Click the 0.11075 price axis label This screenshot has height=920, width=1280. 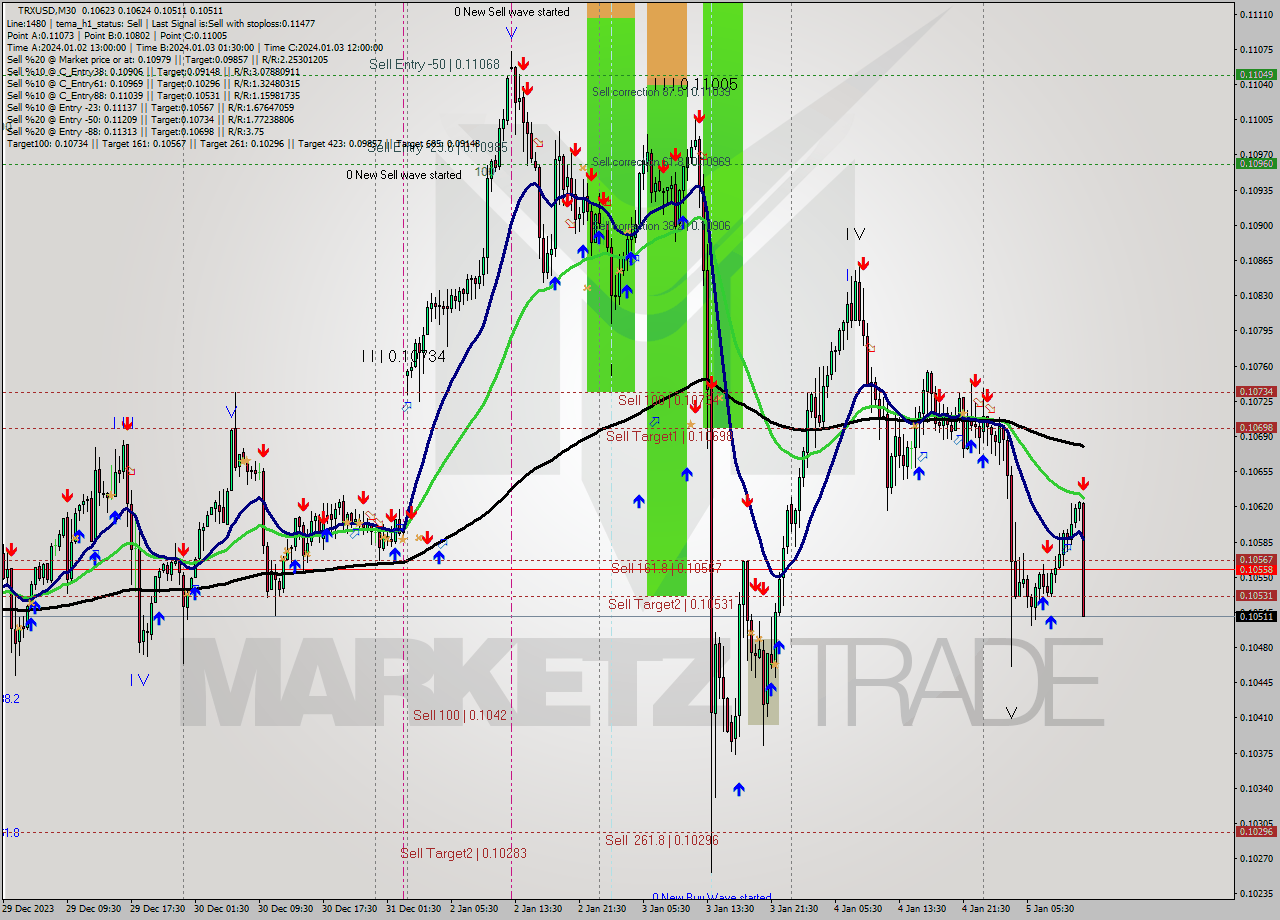(1256, 49)
